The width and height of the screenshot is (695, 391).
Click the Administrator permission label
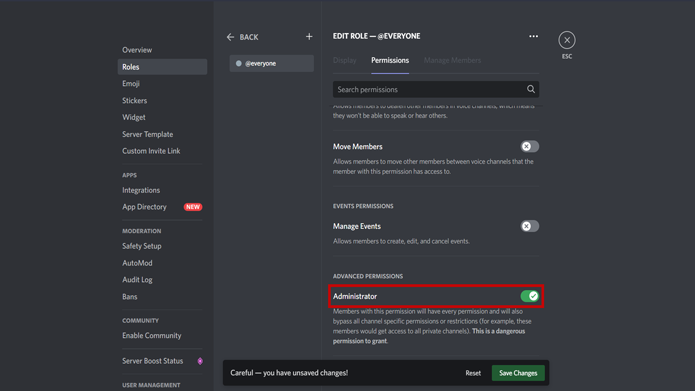coord(355,296)
